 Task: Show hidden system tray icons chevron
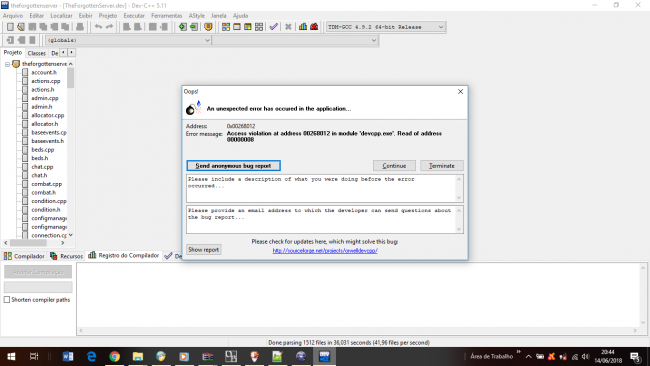click(x=529, y=356)
